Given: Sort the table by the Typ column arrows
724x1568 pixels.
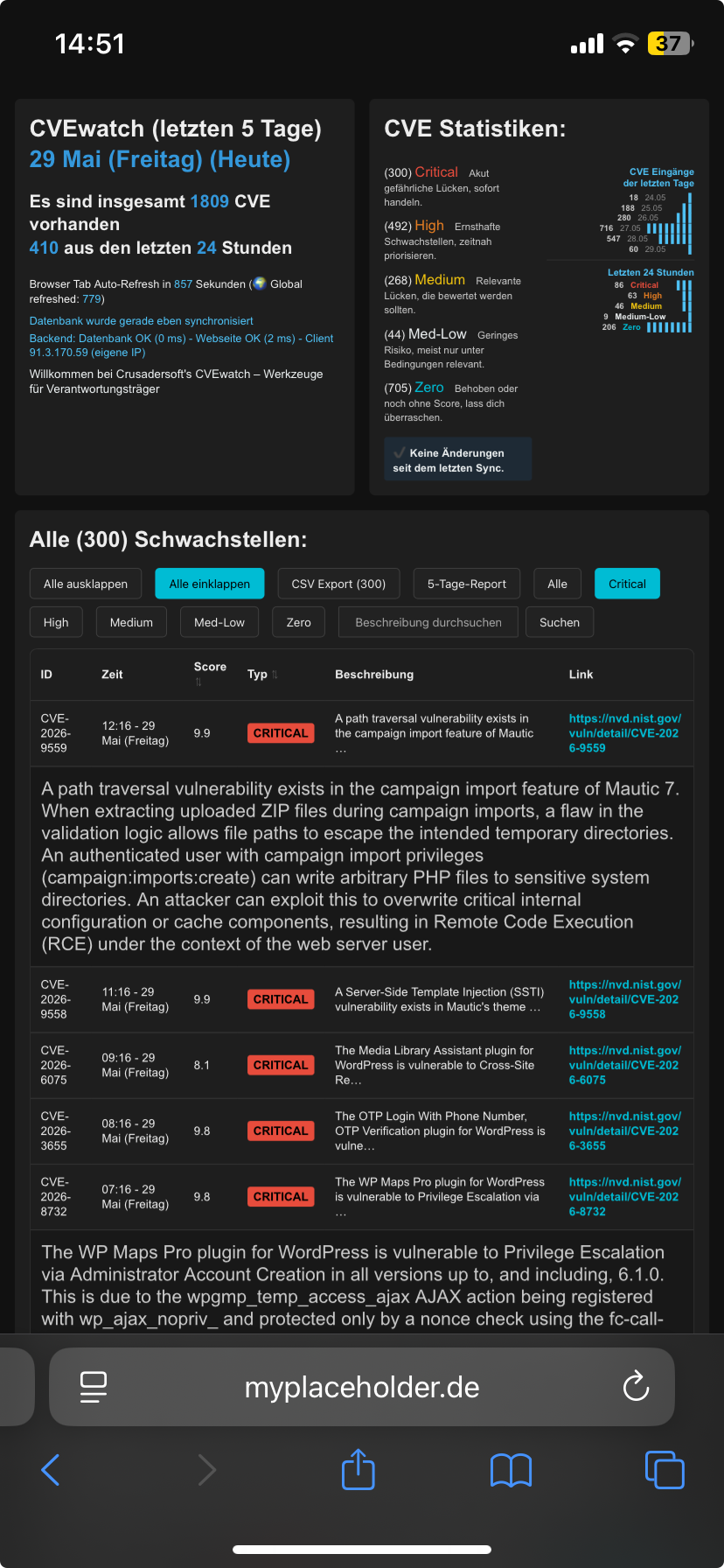Looking at the screenshot, I should pos(275,675).
